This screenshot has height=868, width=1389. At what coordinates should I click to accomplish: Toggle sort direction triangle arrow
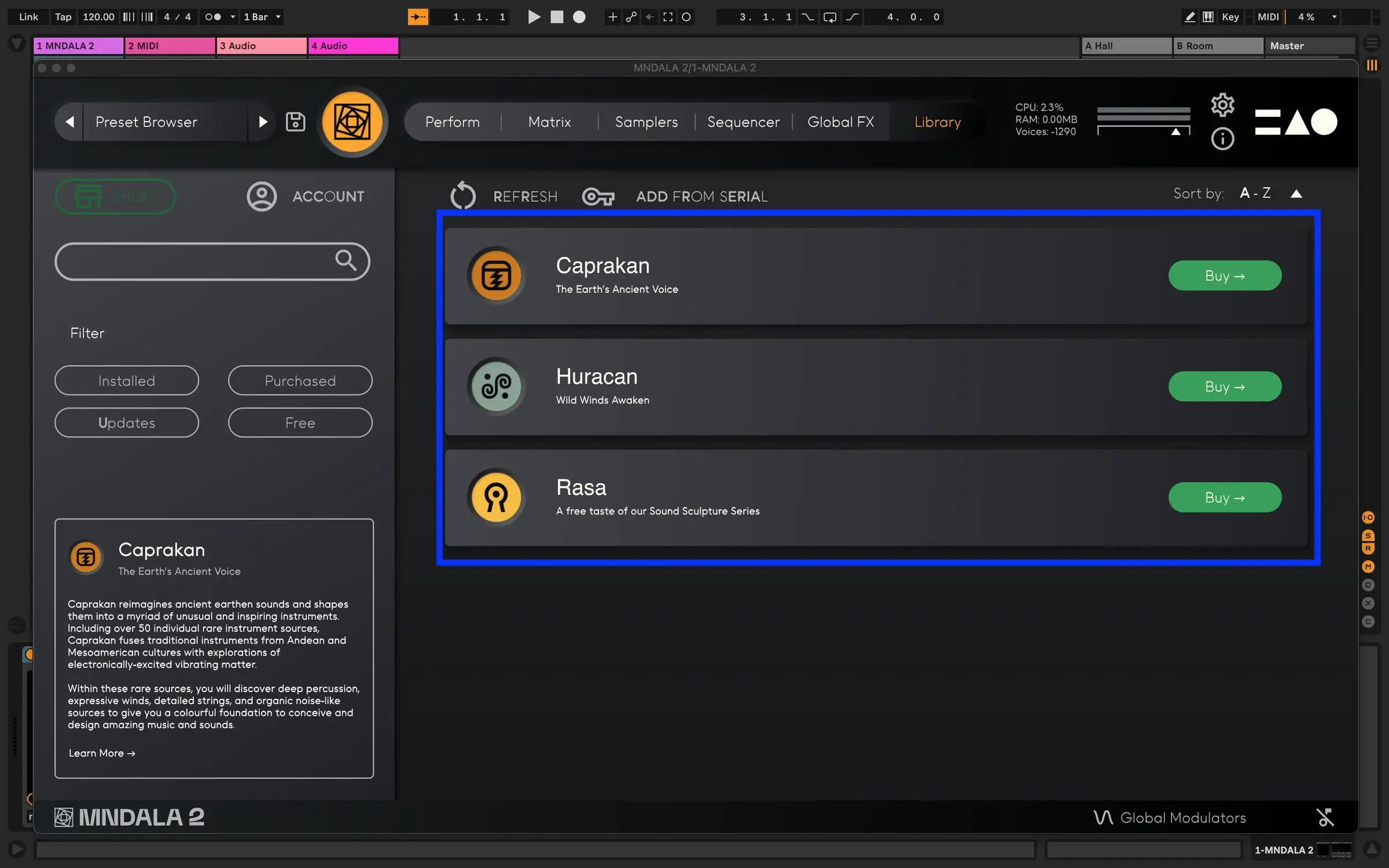point(1296,194)
